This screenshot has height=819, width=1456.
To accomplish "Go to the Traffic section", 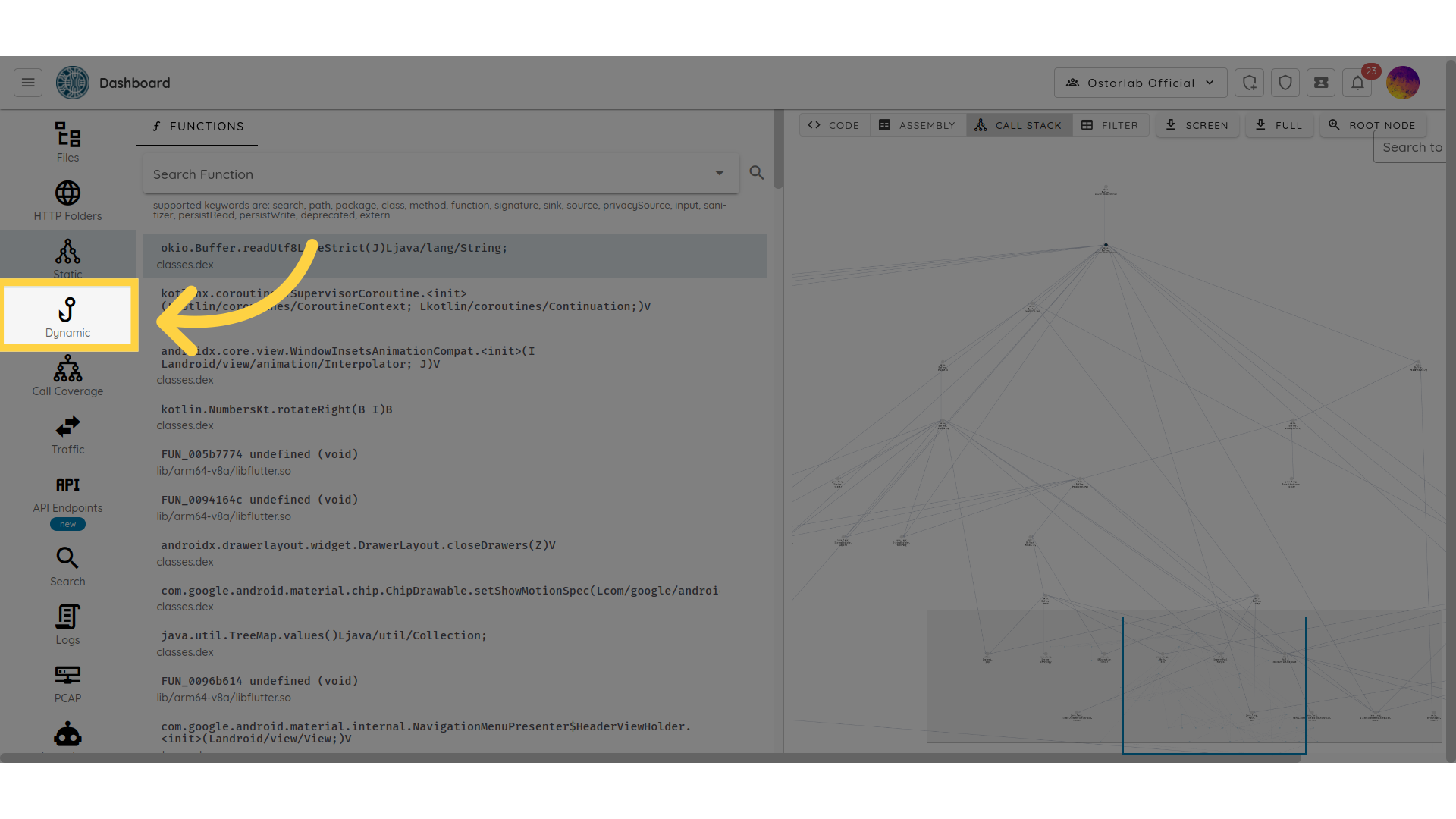I will (67, 435).
